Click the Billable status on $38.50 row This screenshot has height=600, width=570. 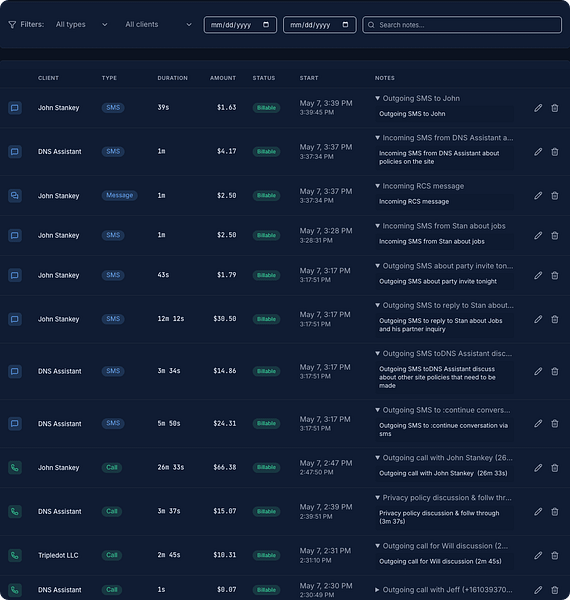click(x=266, y=319)
